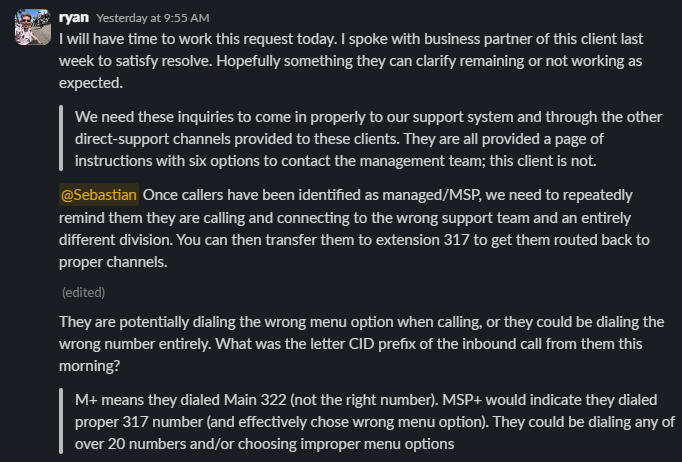The image size is (682, 462).
Task: Click the first message about working this request
Action: point(351,60)
